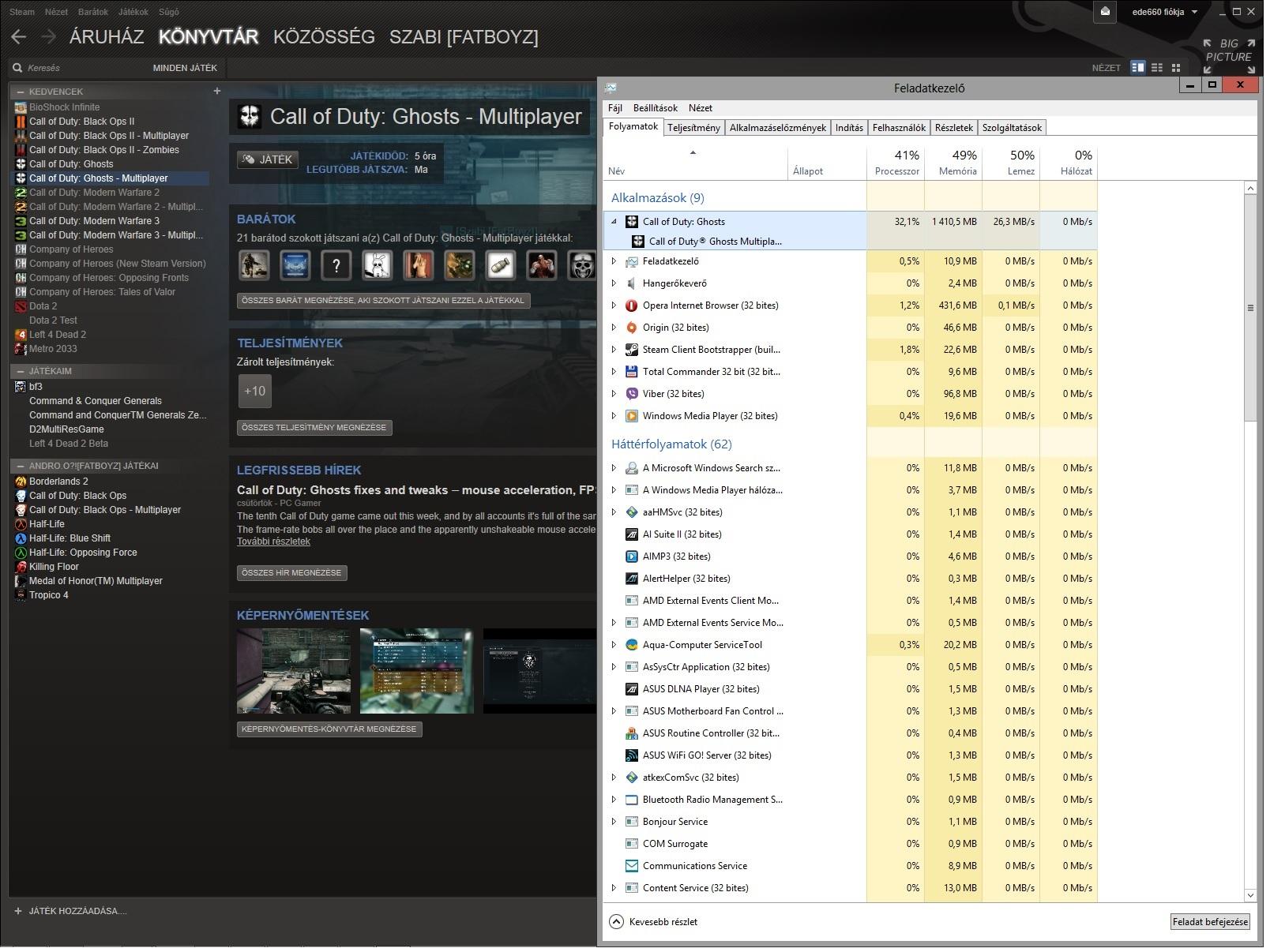Select the Origin process icon

631,328
